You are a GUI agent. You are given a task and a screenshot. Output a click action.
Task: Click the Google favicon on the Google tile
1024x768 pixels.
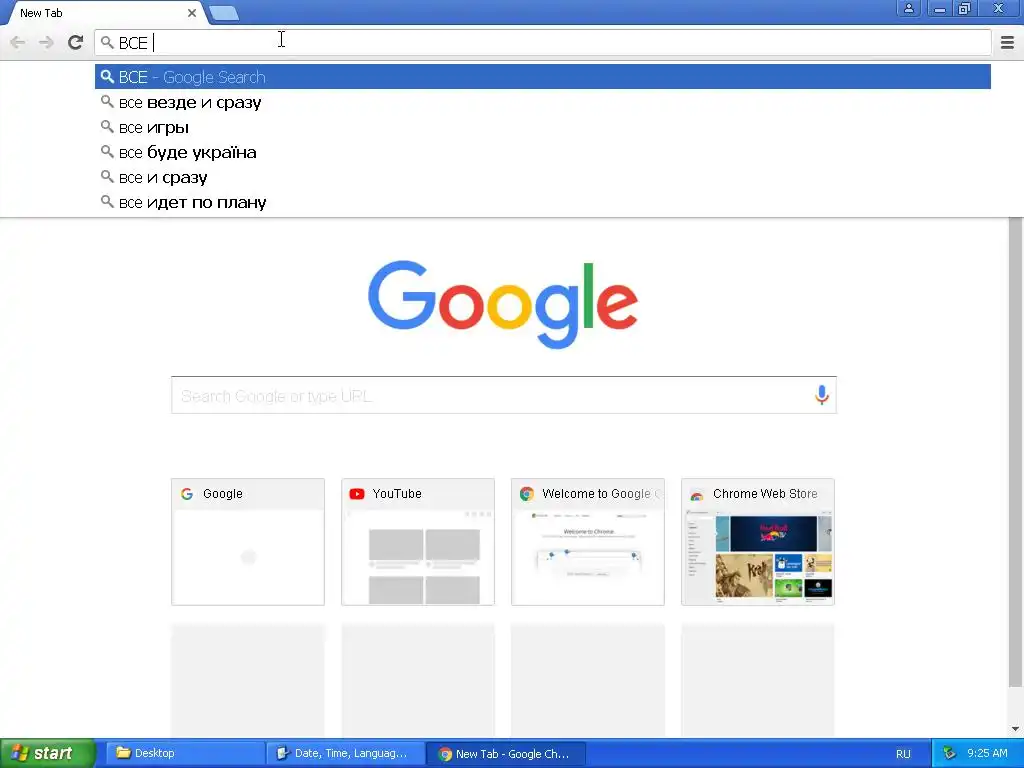[187, 494]
